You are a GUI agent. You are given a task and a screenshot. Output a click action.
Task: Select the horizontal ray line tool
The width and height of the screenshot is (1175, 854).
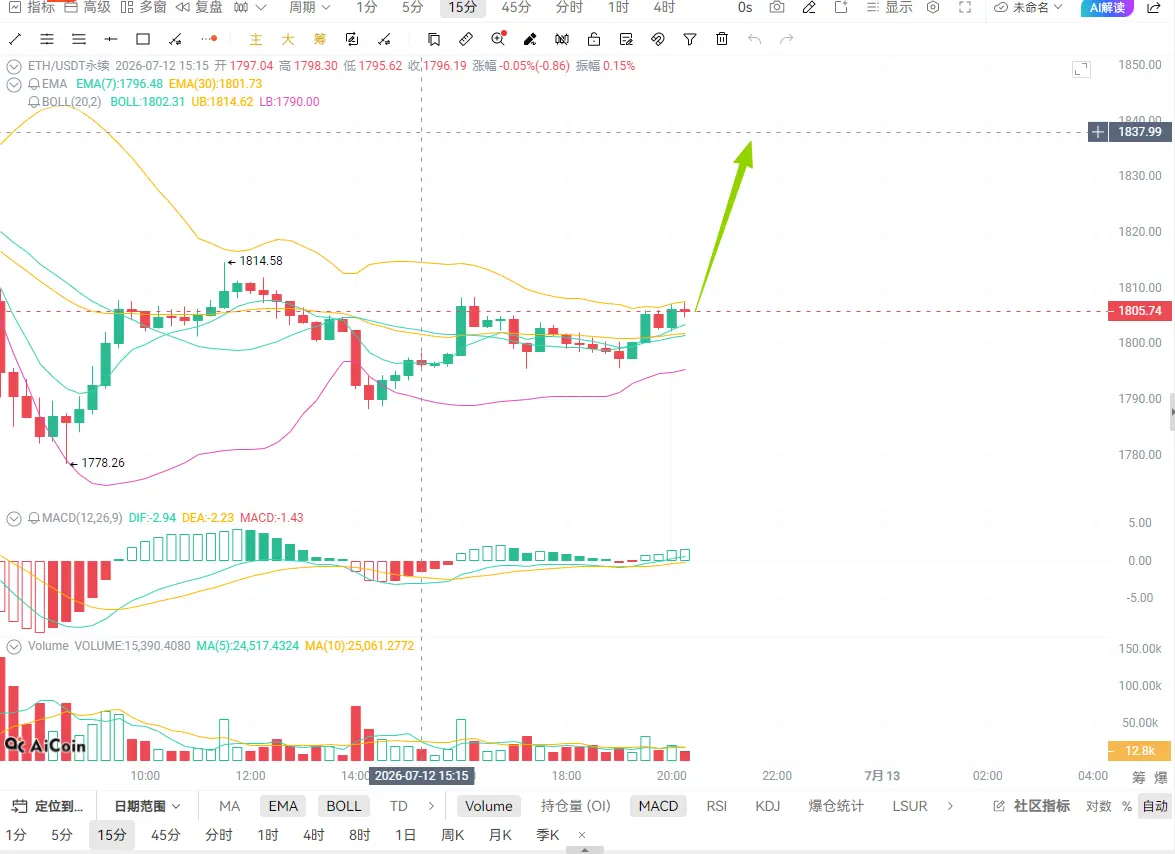111,39
